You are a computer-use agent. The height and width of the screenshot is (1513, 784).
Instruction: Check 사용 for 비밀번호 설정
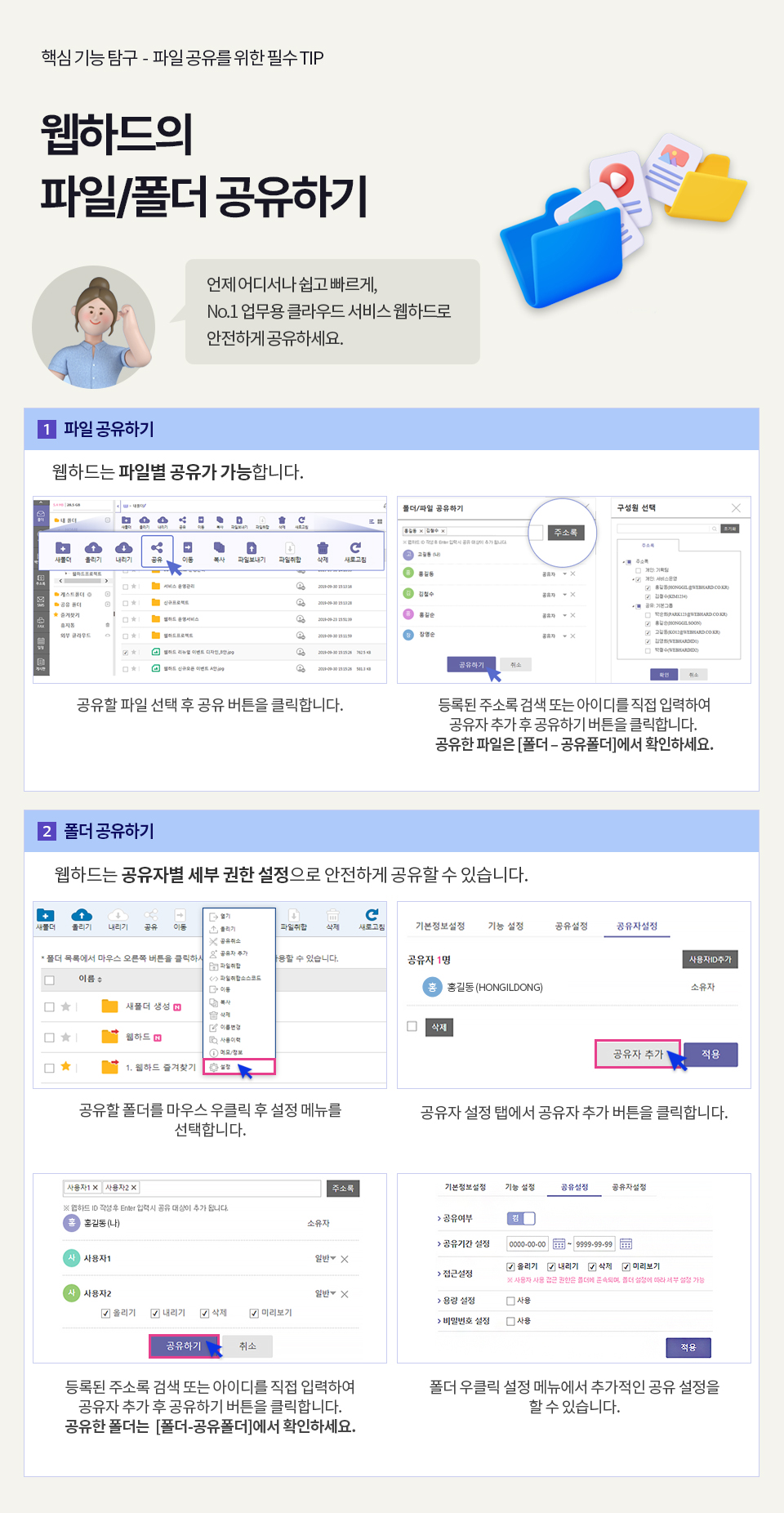coord(511,1321)
